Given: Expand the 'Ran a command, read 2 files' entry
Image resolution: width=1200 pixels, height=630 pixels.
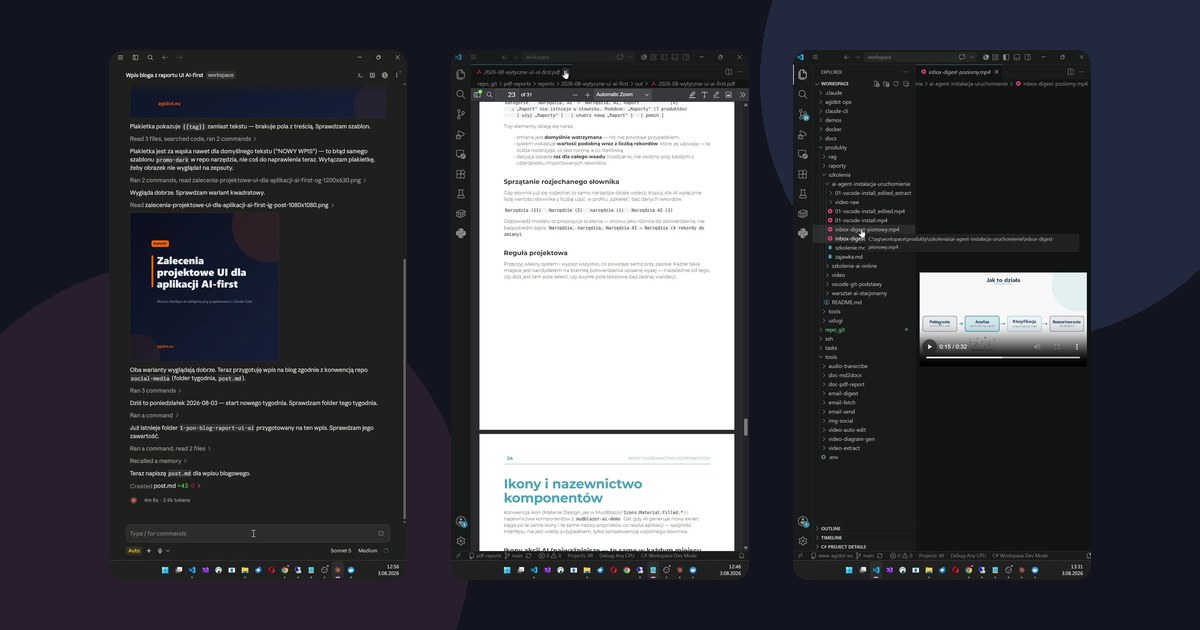Looking at the screenshot, I should [x=170, y=448].
